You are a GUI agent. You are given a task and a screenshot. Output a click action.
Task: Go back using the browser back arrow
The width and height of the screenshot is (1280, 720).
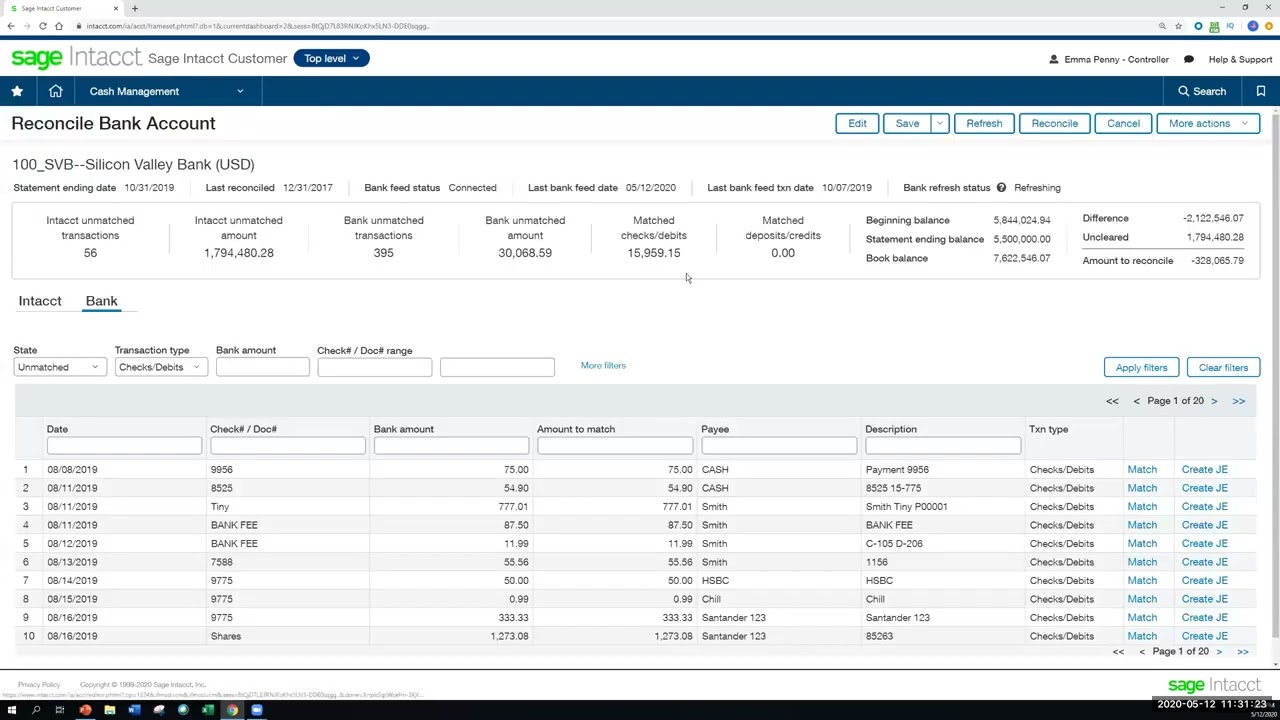10,26
